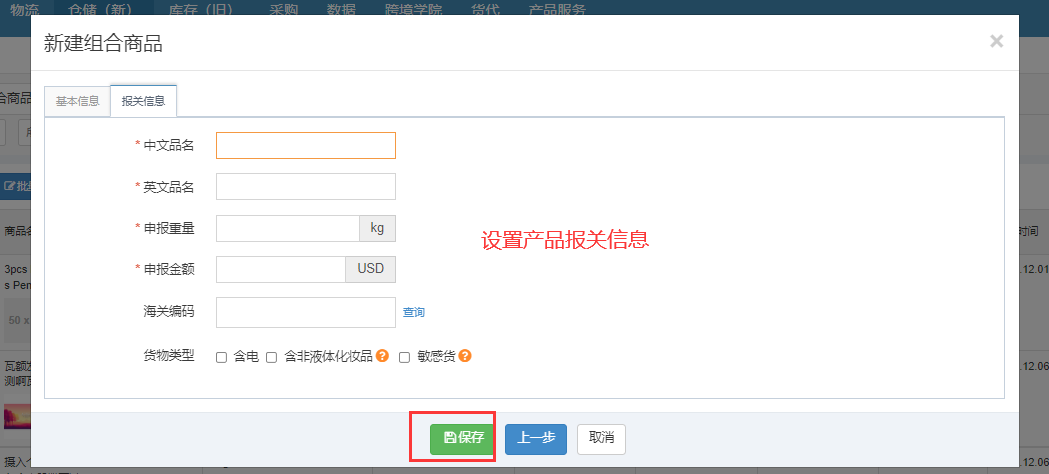This screenshot has width=1049, height=474.
Task: Save the product with the 保存 button
Action: 463,438
